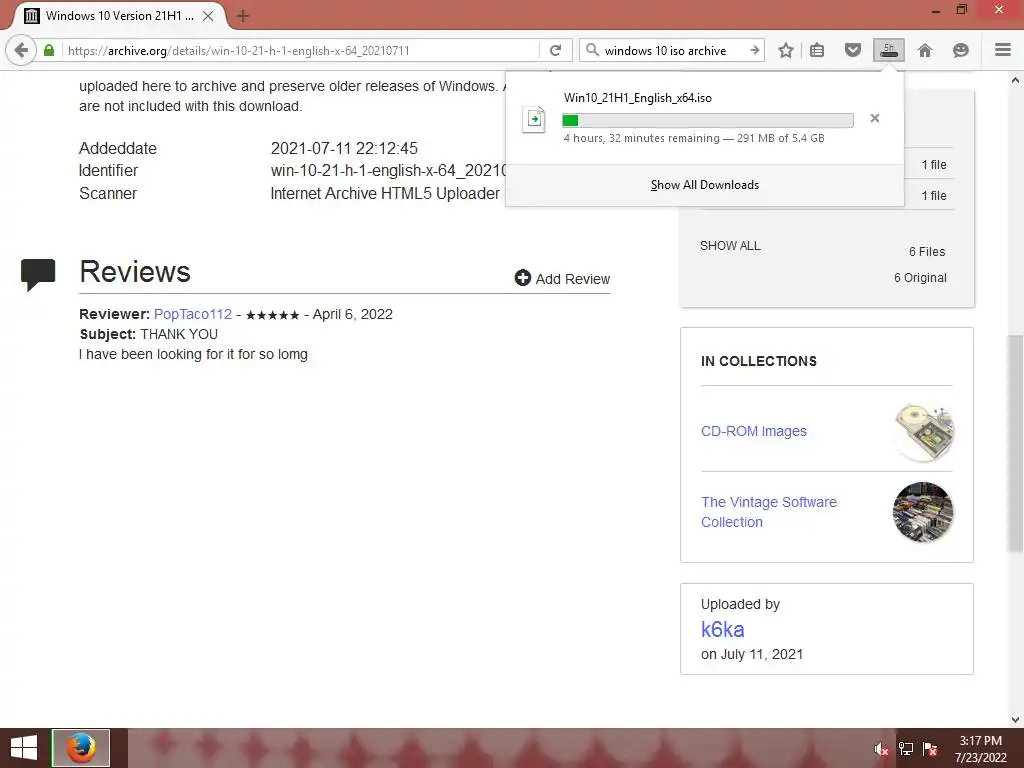Go back with the browser back arrow
Image resolution: width=1024 pixels, height=768 pixels.
tap(21, 50)
